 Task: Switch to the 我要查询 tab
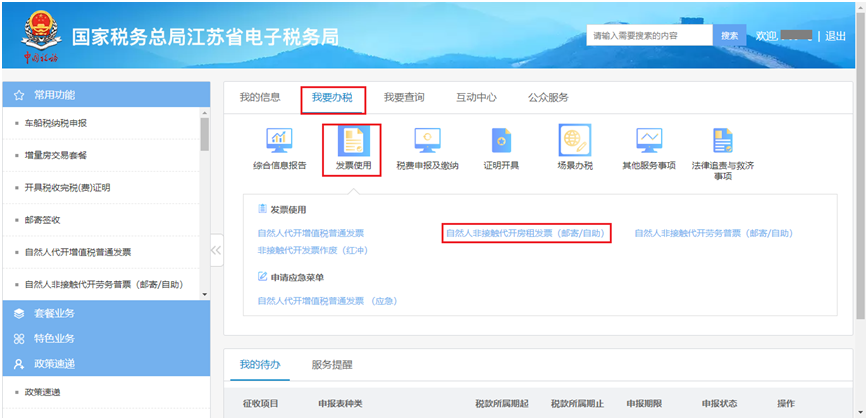tap(404, 98)
